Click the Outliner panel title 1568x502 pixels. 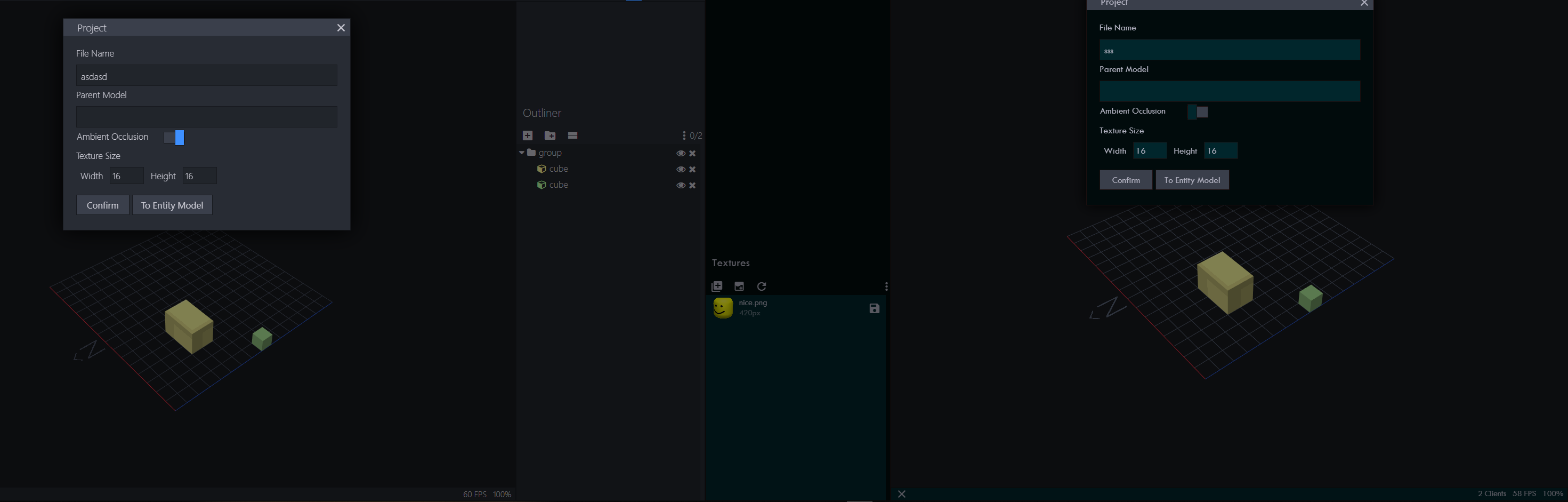[541, 113]
